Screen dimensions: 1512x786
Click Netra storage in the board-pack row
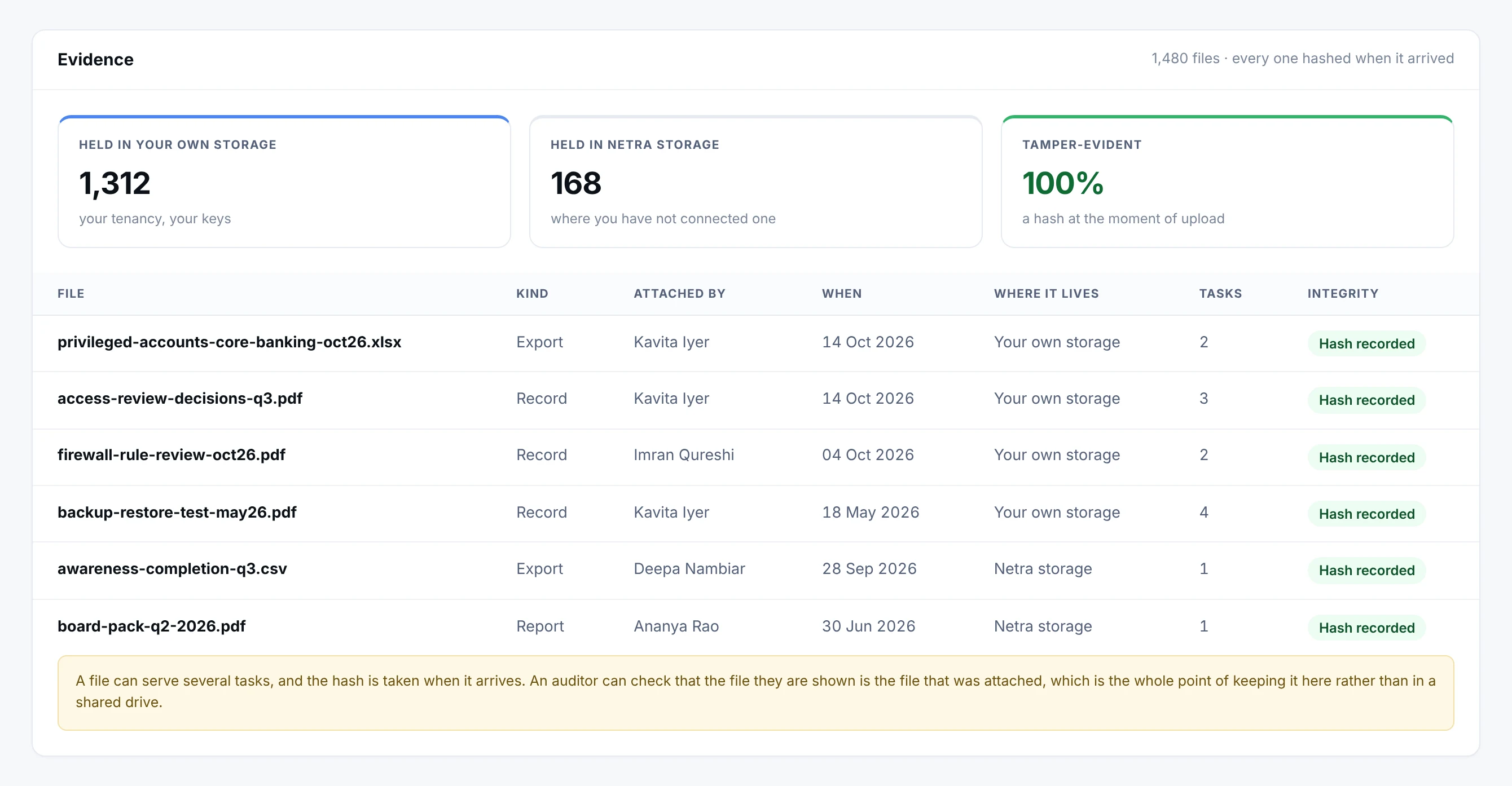tap(1043, 626)
